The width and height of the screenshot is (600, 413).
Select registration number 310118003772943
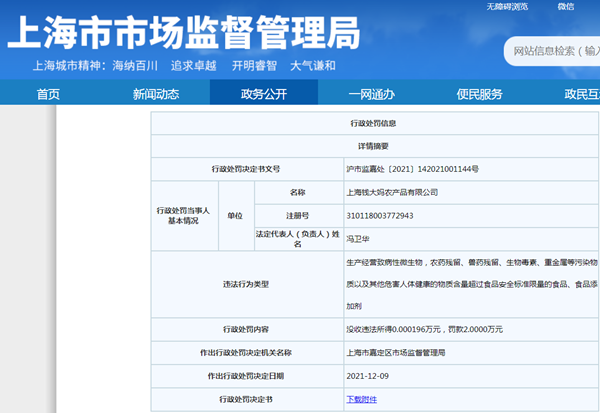click(380, 215)
